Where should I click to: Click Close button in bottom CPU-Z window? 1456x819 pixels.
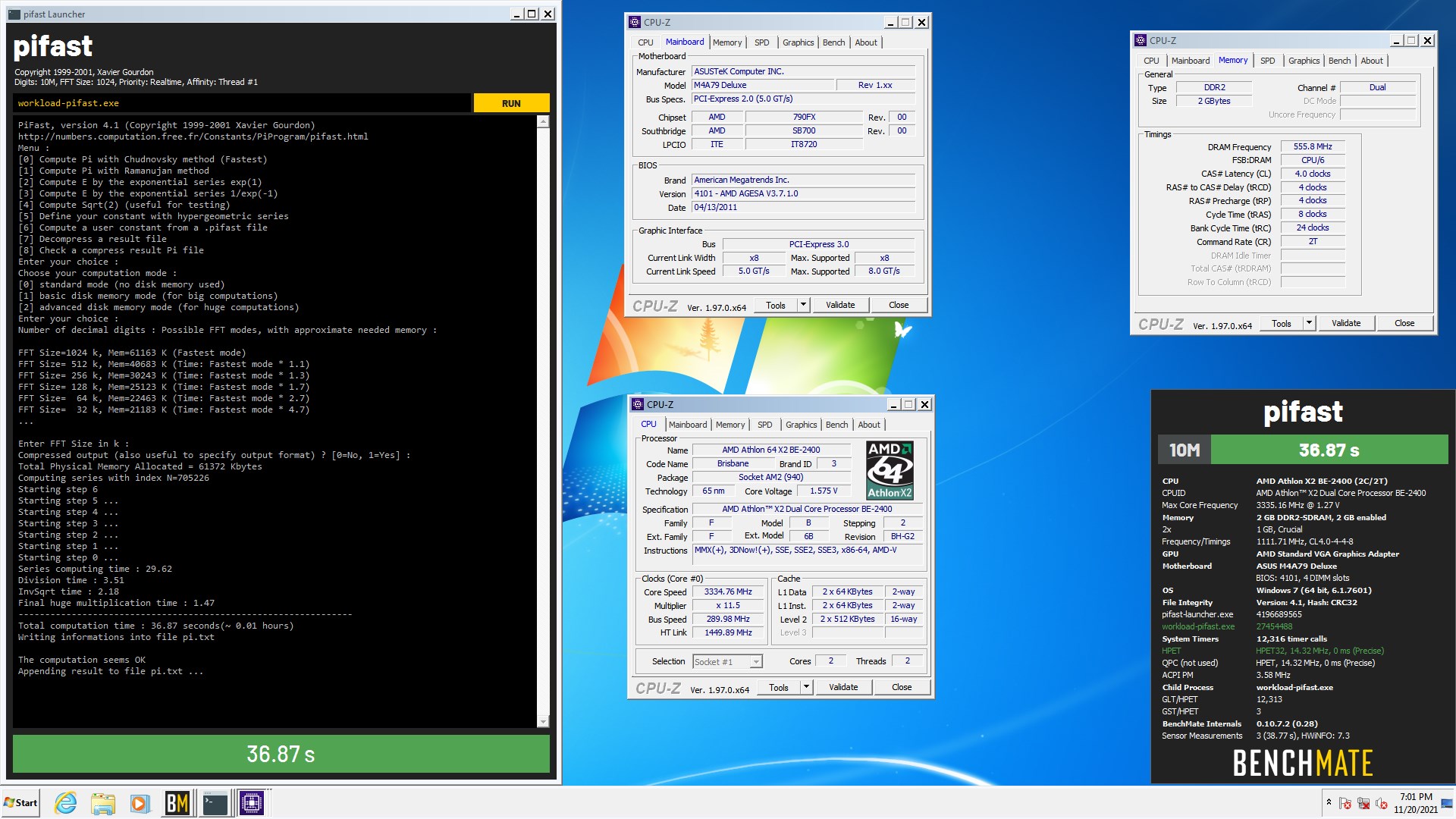tap(902, 687)
